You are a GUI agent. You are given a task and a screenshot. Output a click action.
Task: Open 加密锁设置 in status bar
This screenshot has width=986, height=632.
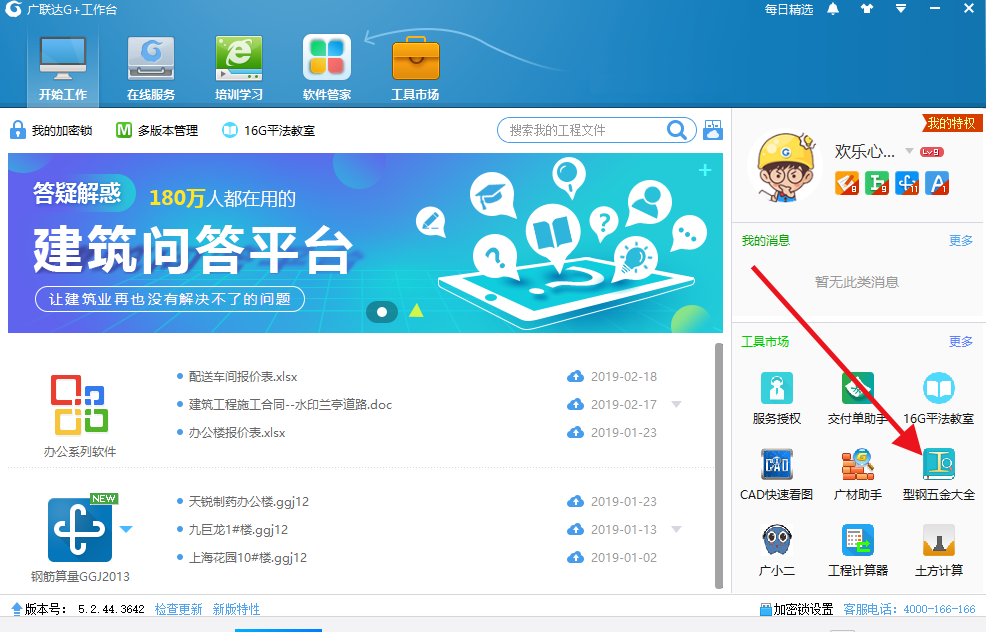(x=797, y=609)
